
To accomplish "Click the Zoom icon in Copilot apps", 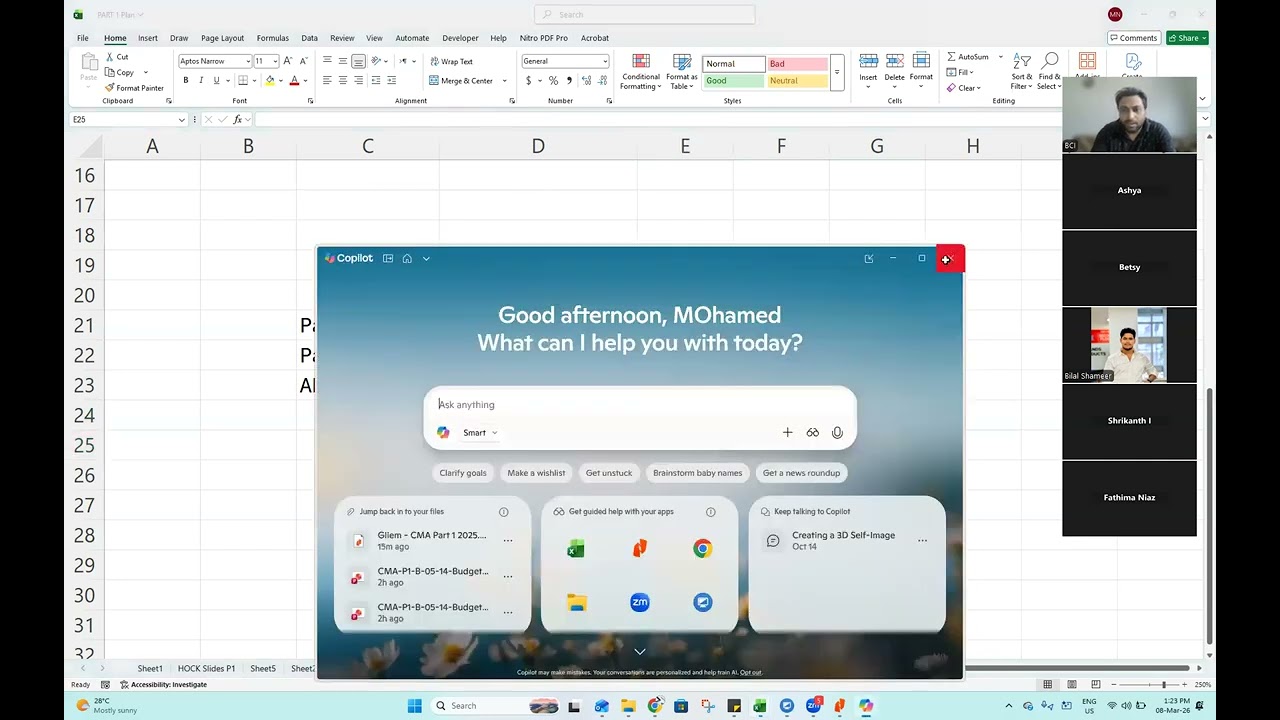I will 640,602.
